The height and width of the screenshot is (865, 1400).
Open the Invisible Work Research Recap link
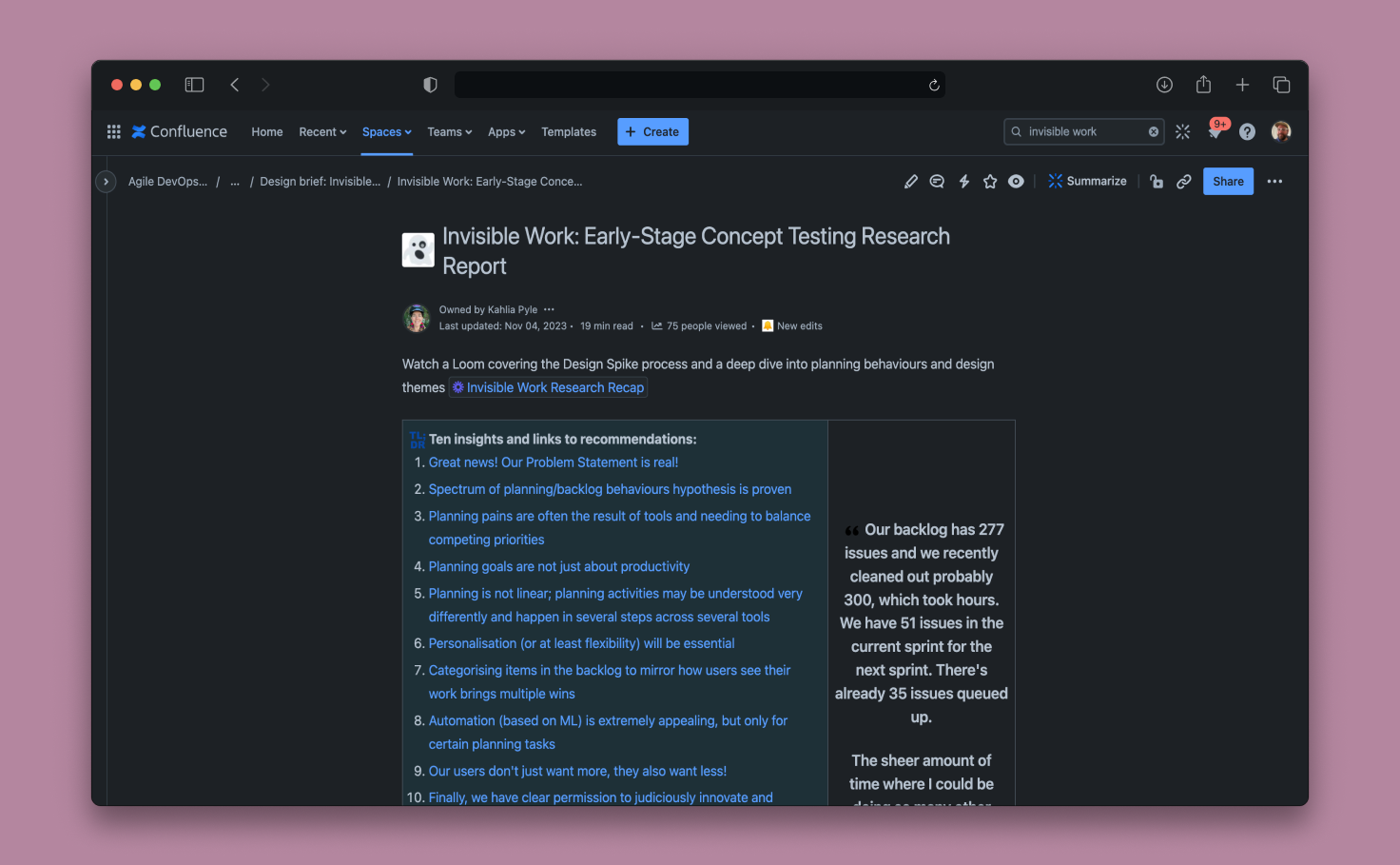click(554, 388)
